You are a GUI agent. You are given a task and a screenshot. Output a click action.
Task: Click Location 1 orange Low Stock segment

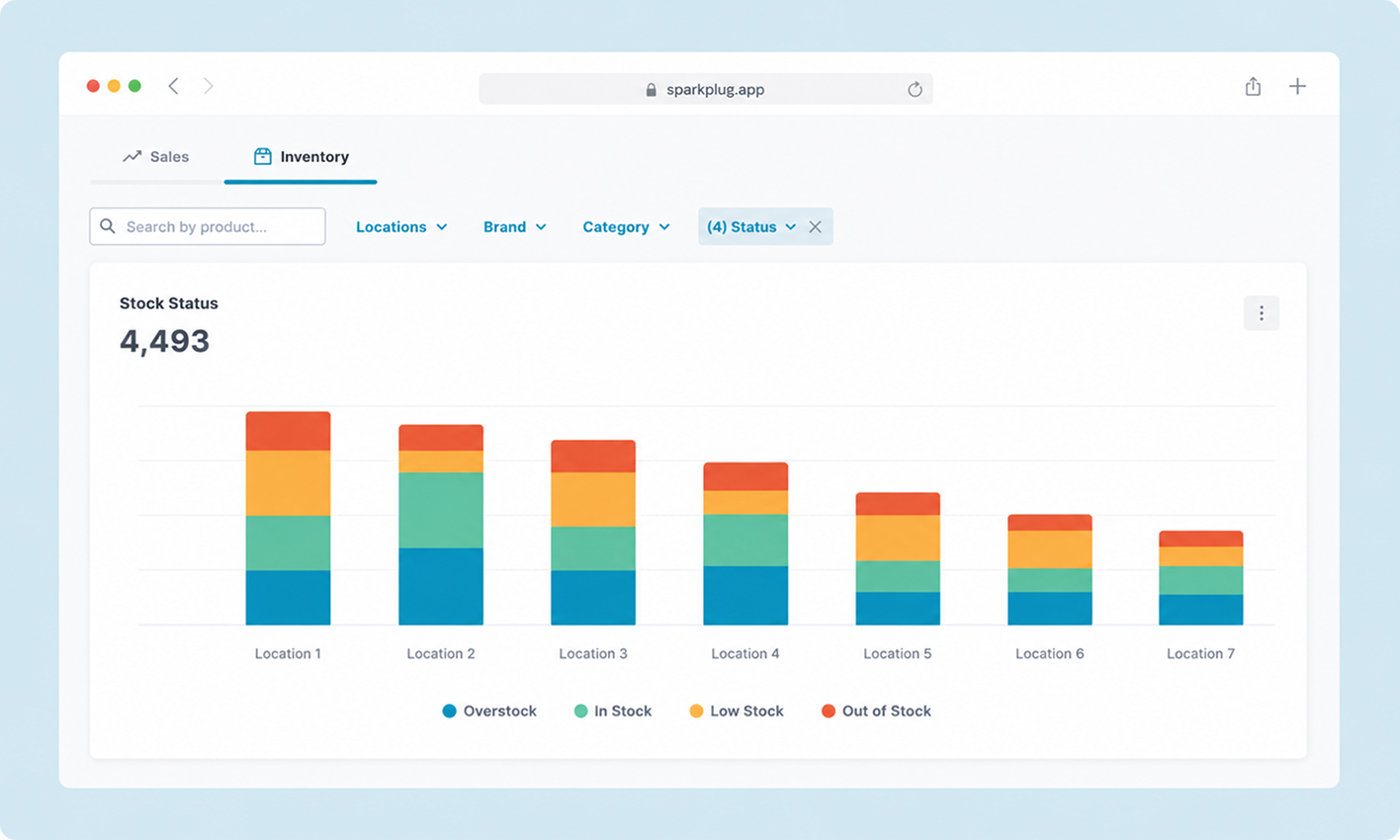(288, 483)
